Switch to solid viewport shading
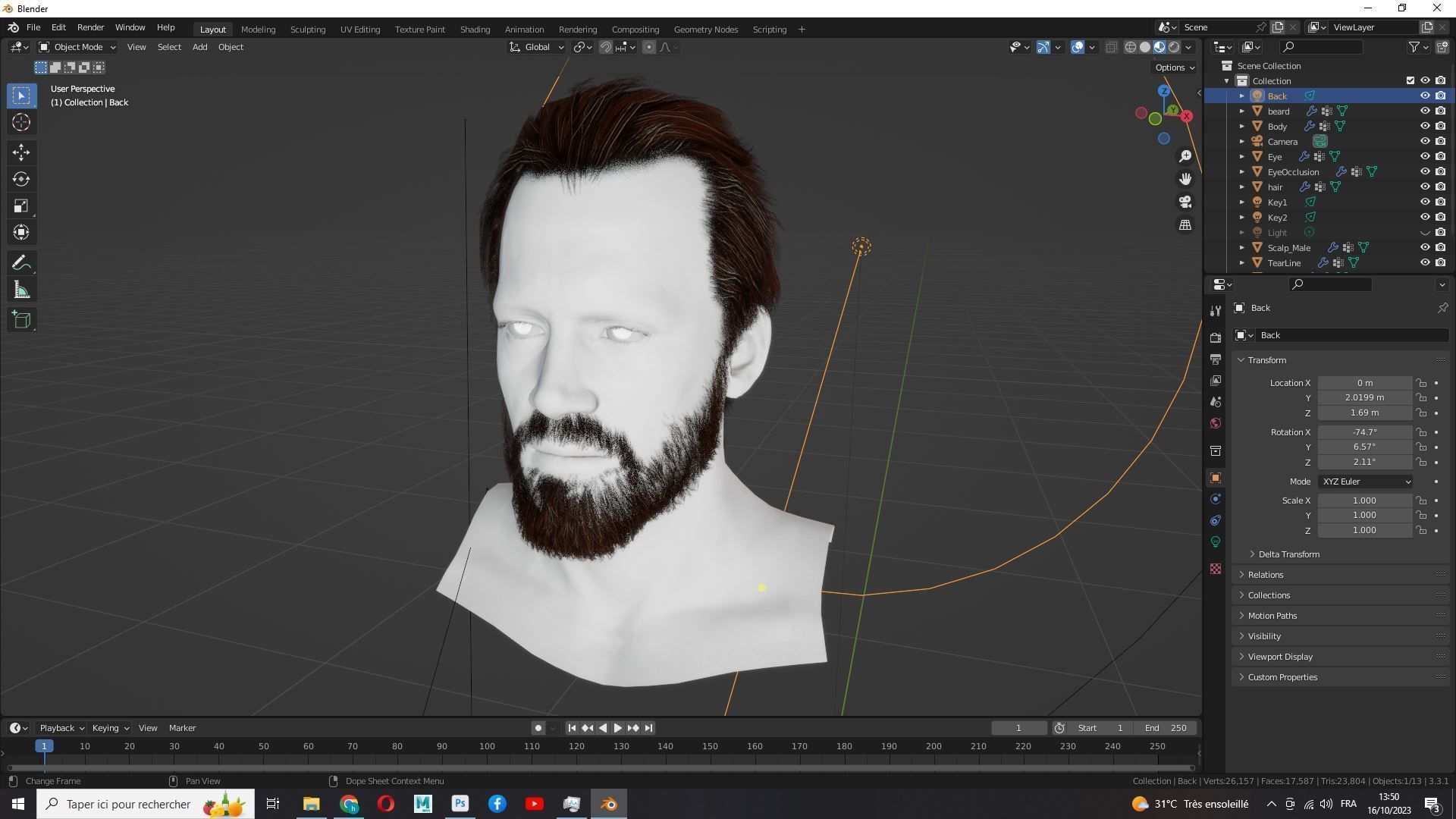The image size is (1456, 819). point(1145,47)
